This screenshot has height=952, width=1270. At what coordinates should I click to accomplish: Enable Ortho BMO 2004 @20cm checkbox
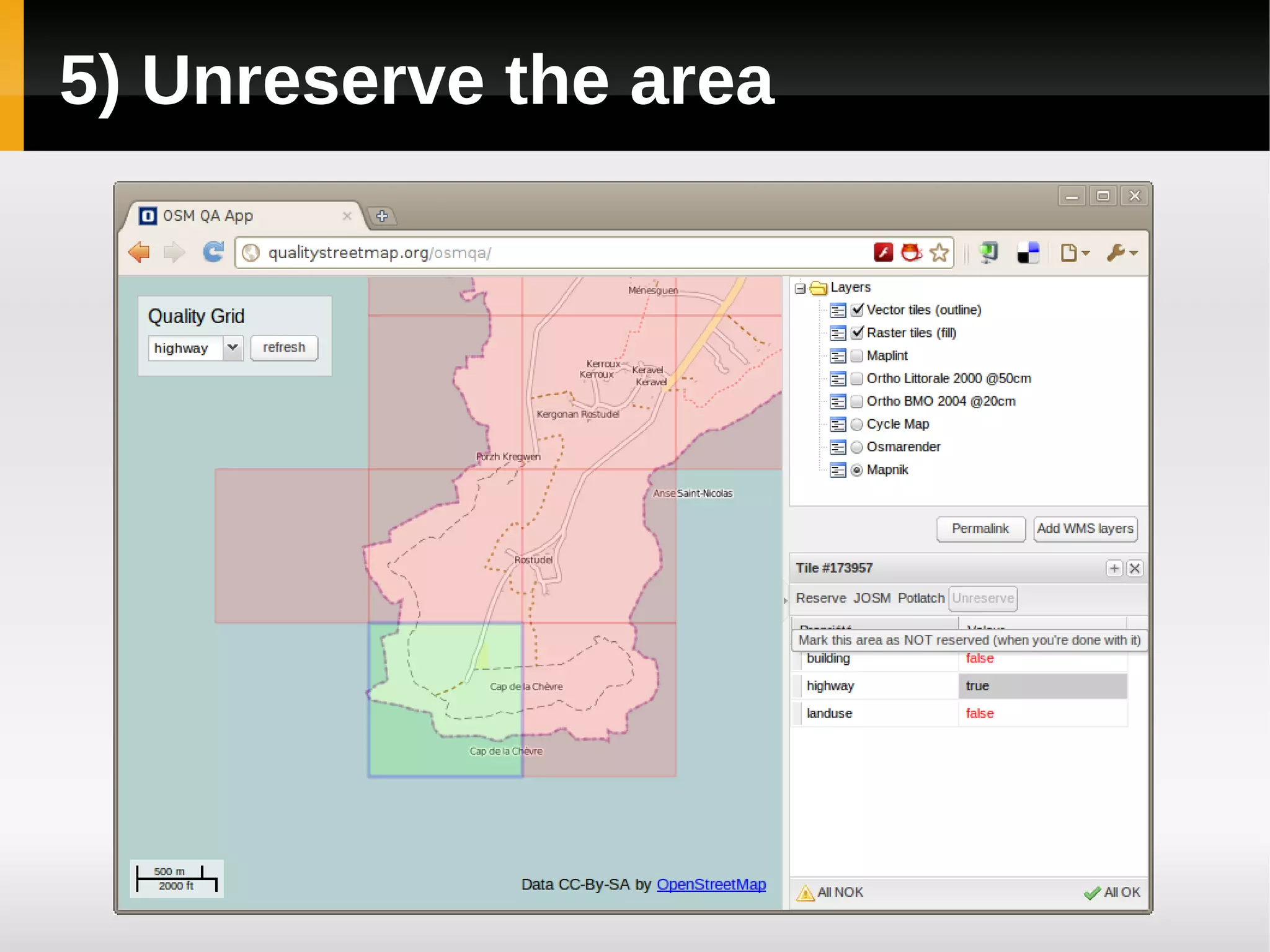[857, 402]
